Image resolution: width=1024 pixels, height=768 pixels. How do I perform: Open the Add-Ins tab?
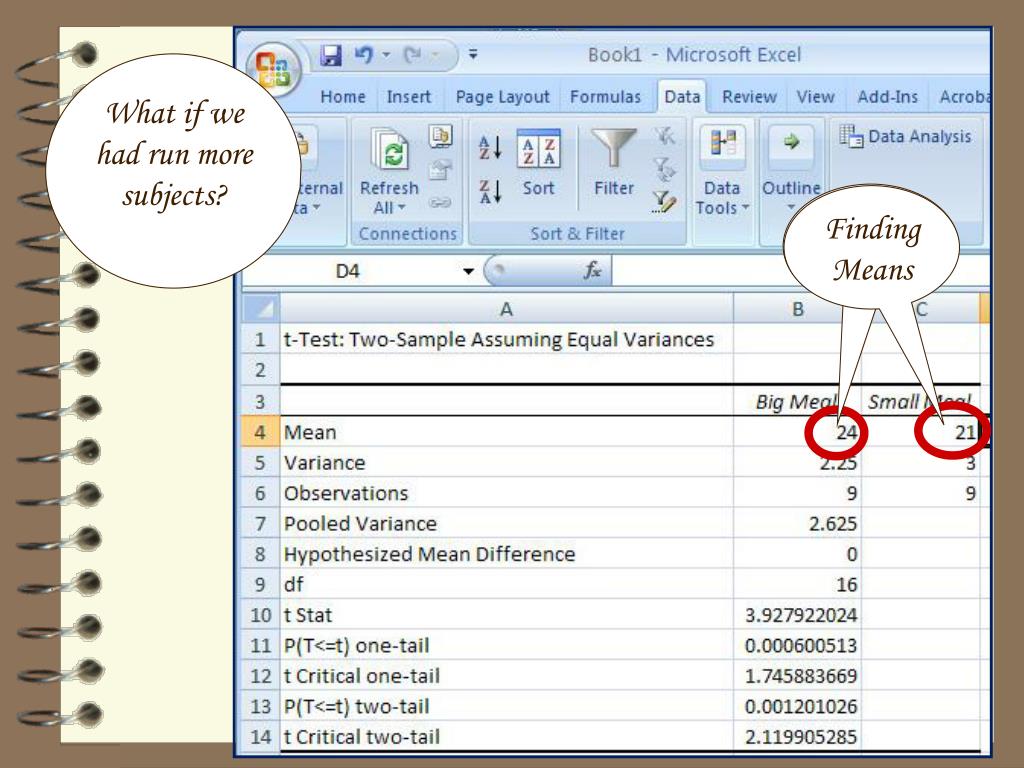[x=888, y=97]
